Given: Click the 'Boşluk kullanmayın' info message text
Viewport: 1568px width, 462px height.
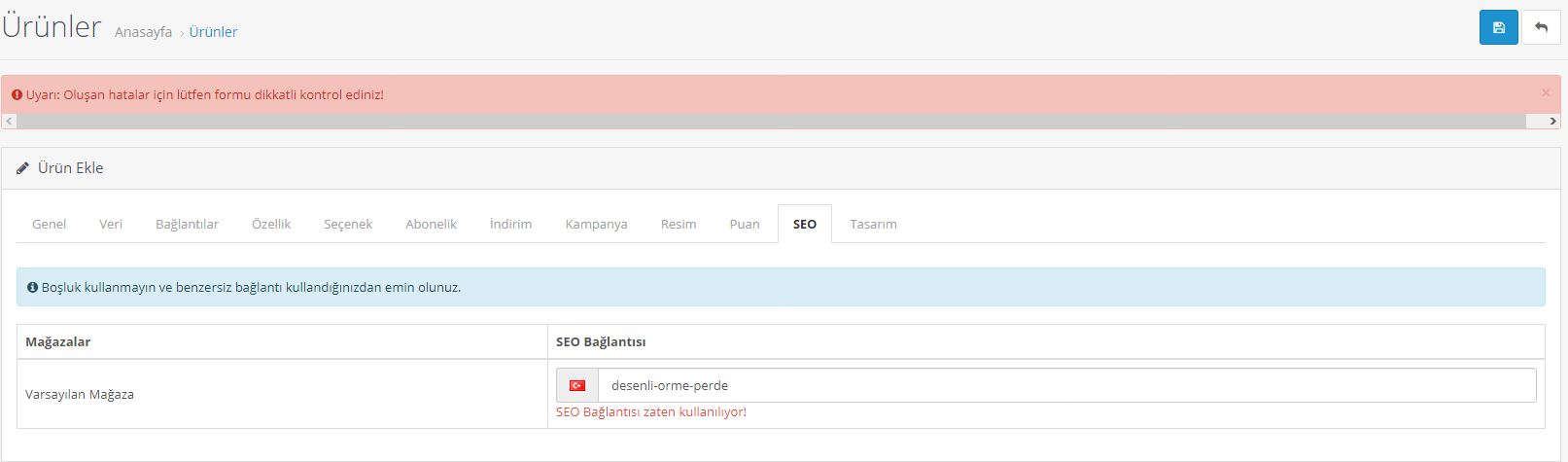Looking at the screenshot, I should [x=251, y=288].
